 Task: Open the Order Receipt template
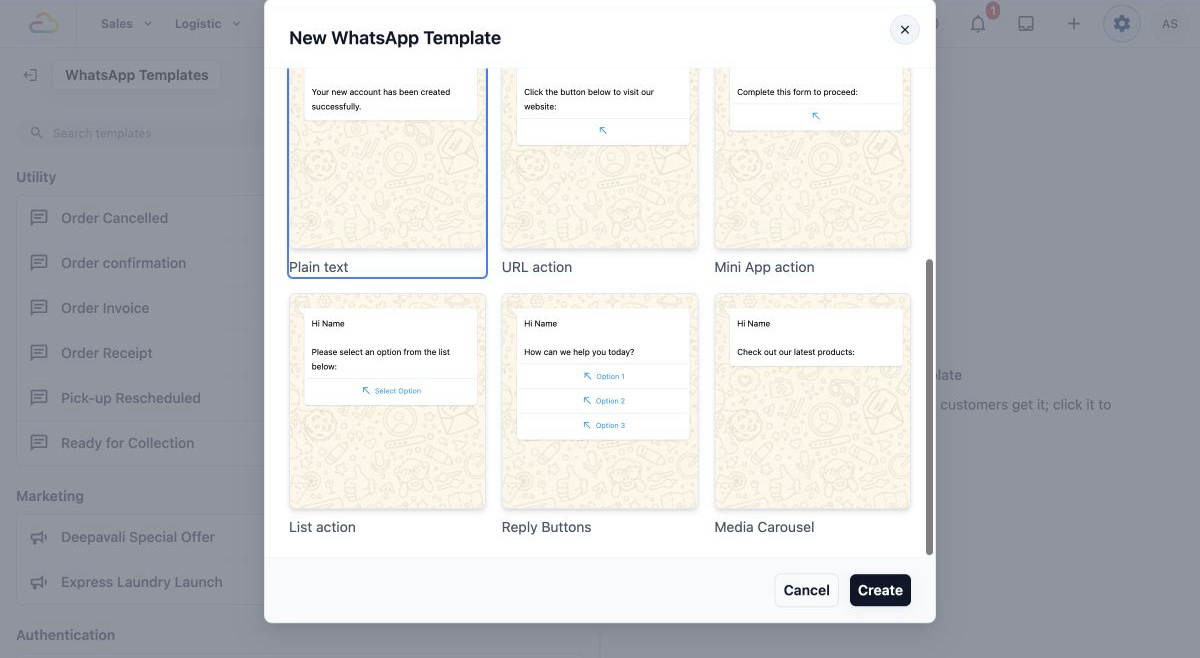click(140, 353)
